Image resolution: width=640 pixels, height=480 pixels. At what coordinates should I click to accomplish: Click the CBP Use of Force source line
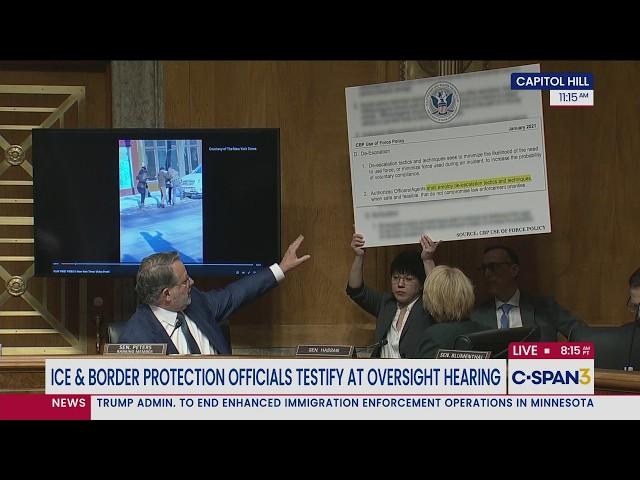pyautogui.click(x=500, y=230)
